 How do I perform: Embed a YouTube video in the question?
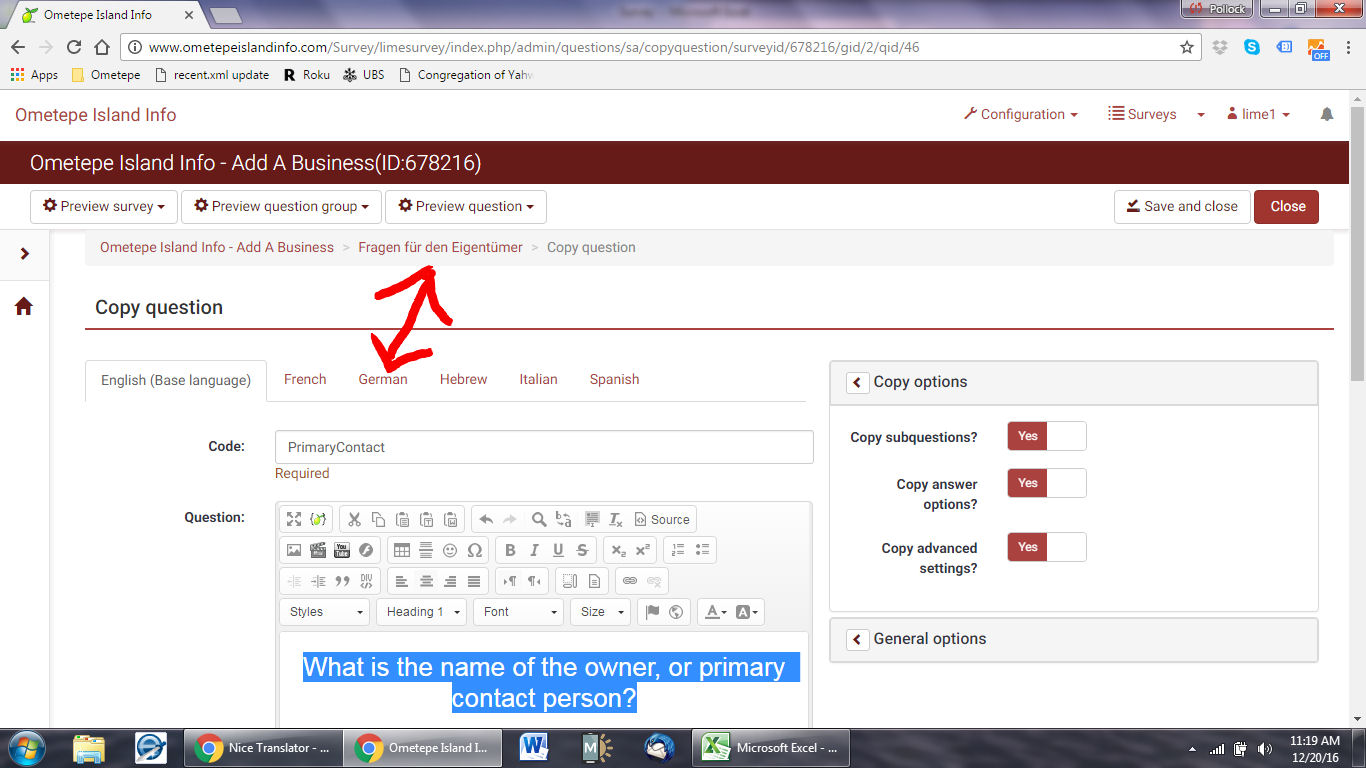pyautogui.click(x=342, y=550)
